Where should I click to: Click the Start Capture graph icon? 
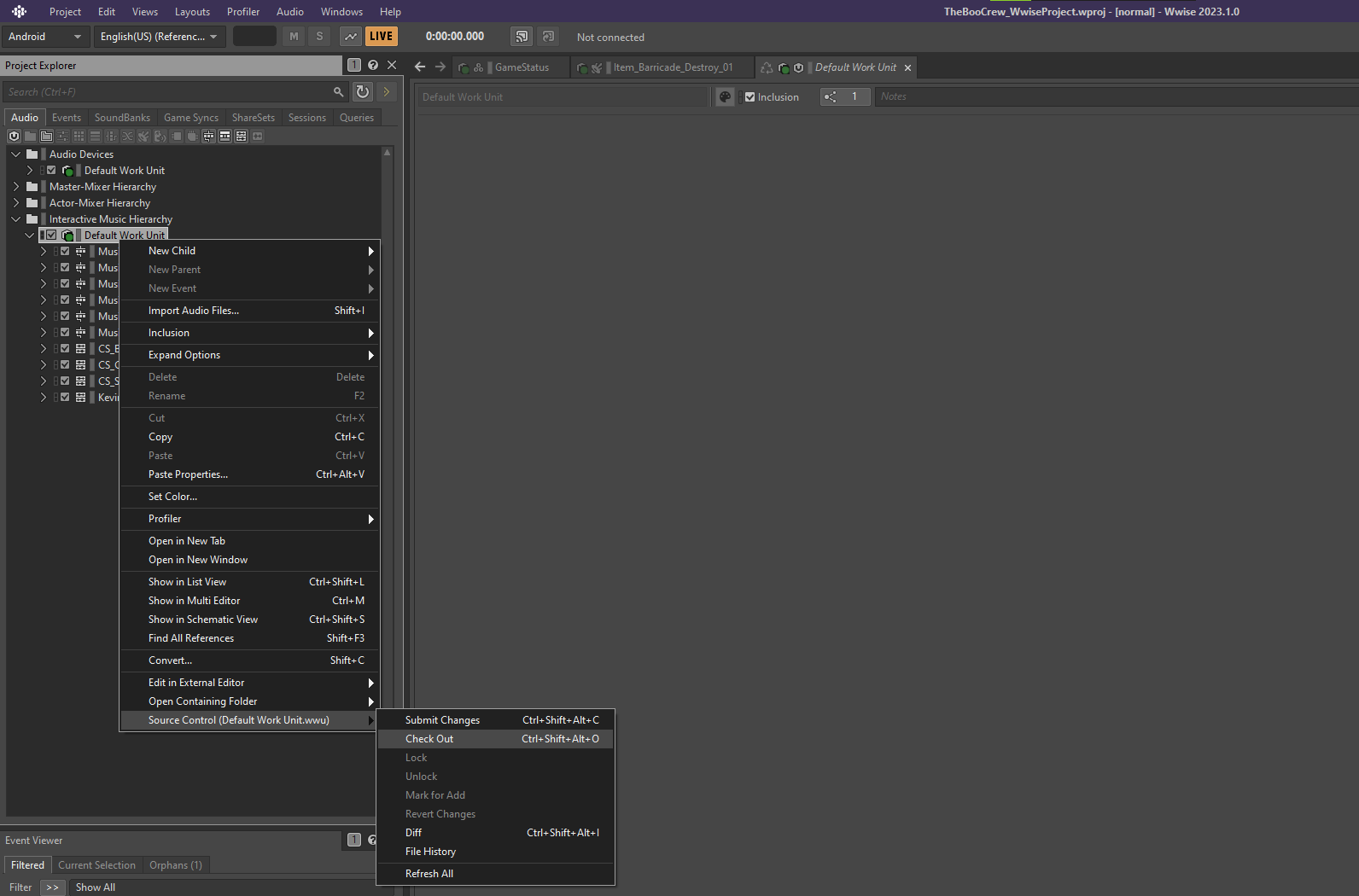coord(351,36)
